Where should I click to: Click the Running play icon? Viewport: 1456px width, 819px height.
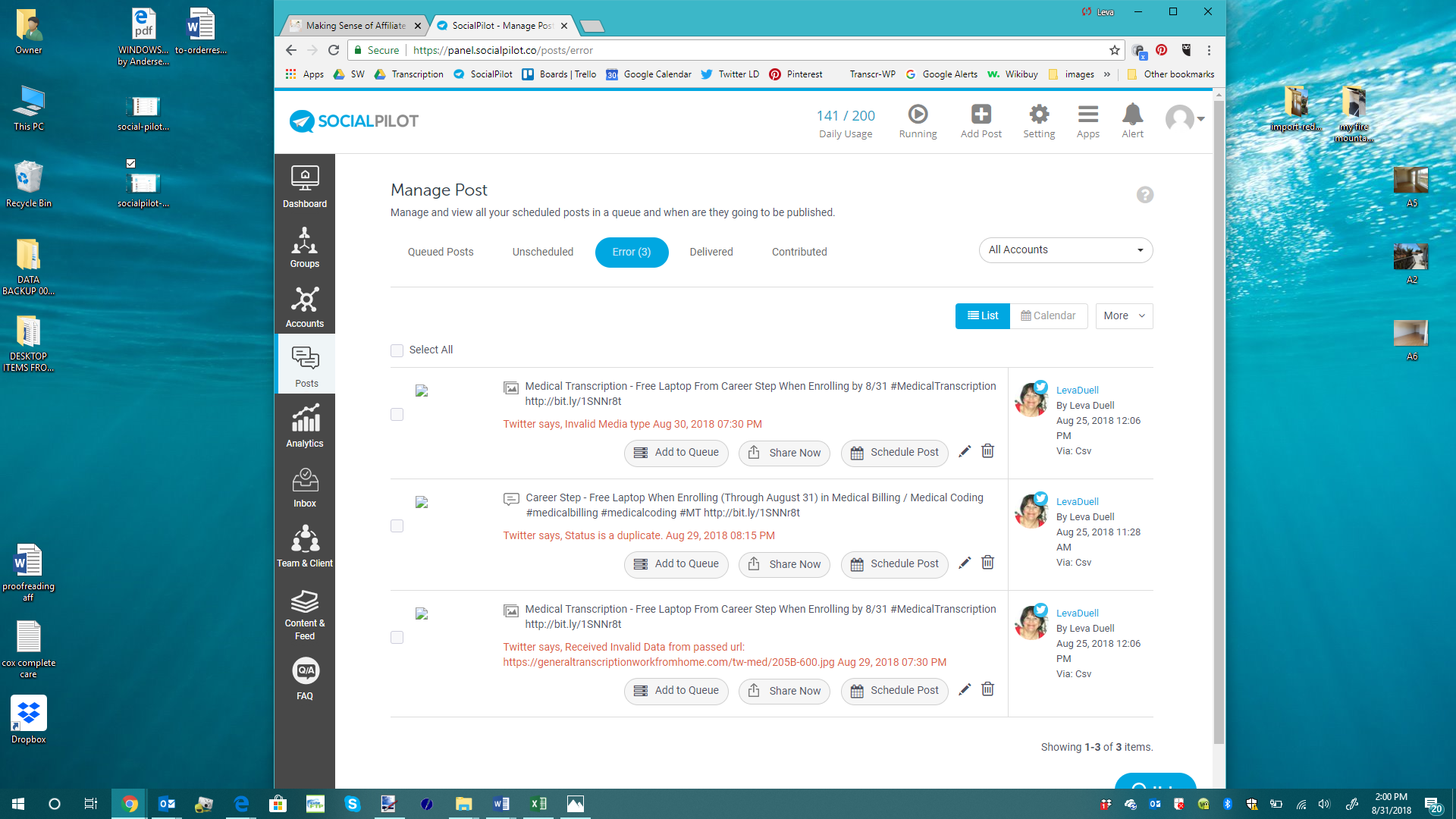click(918, 115)
